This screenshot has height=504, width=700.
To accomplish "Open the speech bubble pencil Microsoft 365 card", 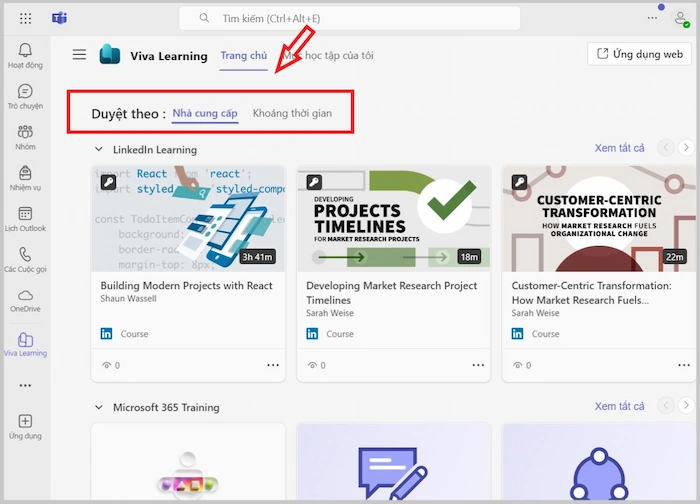I will pos(394,462).
